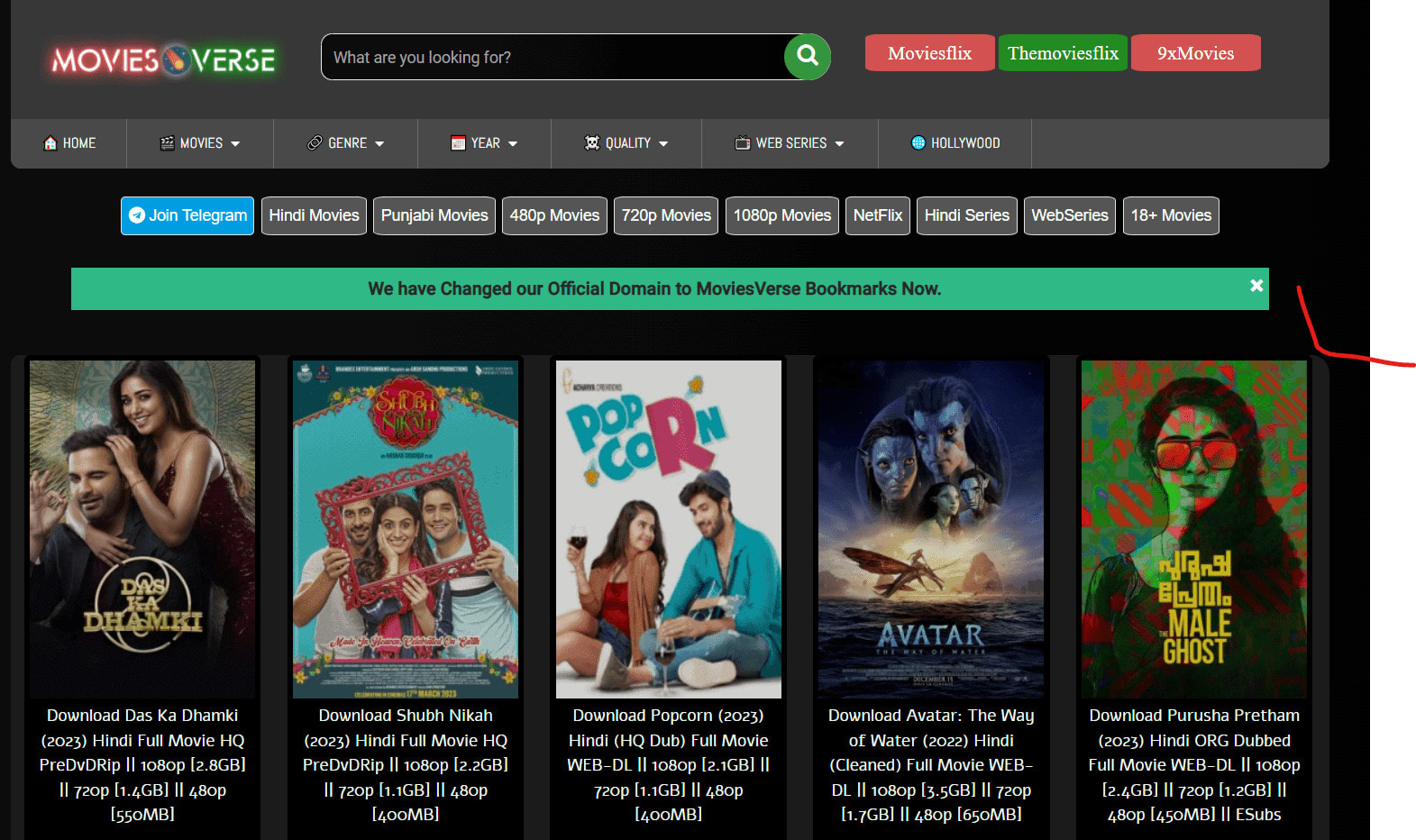Expand the Year dropdown arrow
1416x840 pixels.
(x=513, y=144)
